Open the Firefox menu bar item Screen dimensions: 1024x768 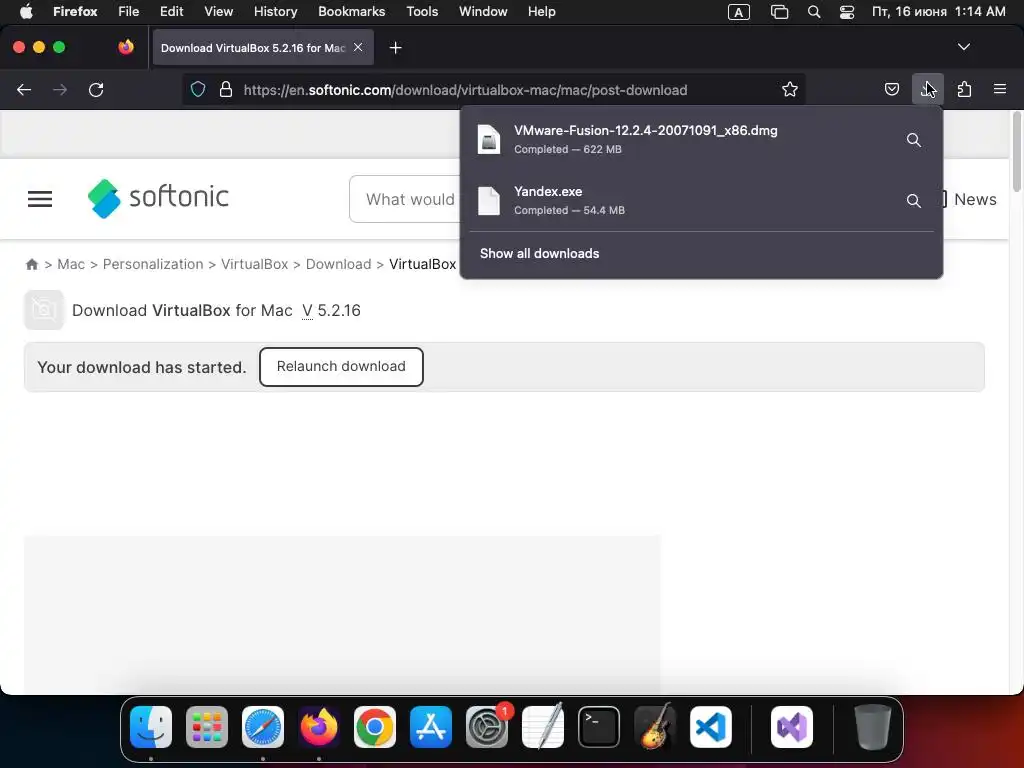[x=75, y=11]
